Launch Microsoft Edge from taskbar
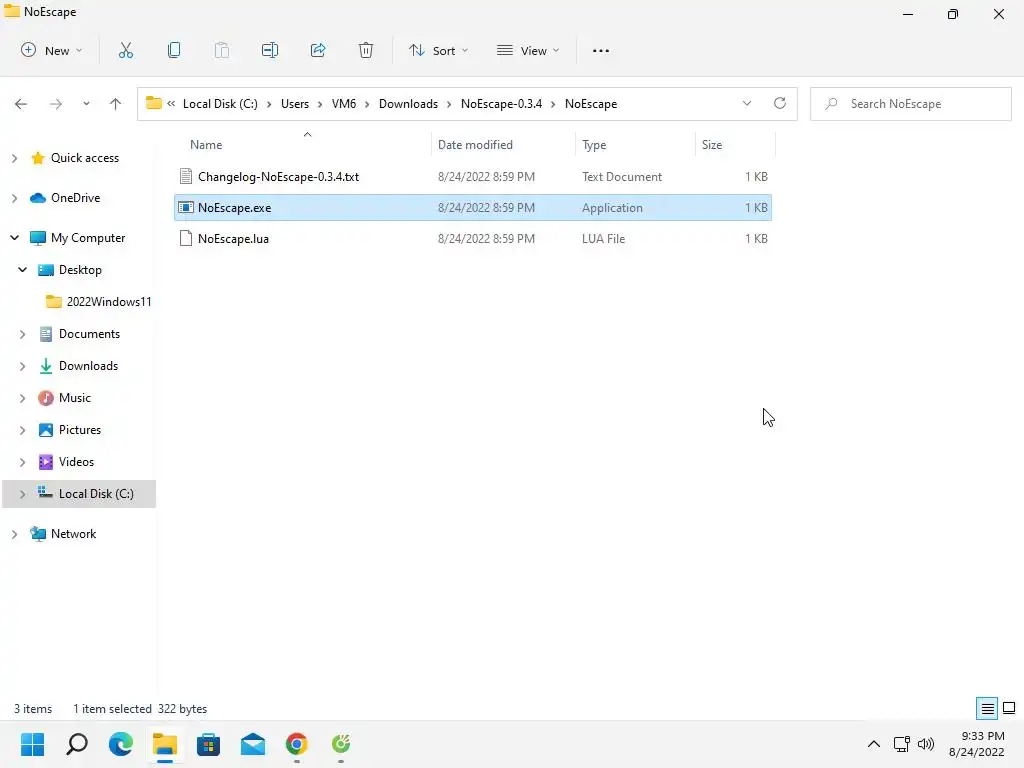Viewport: 1024px width, 768px height. pos(121,744)
